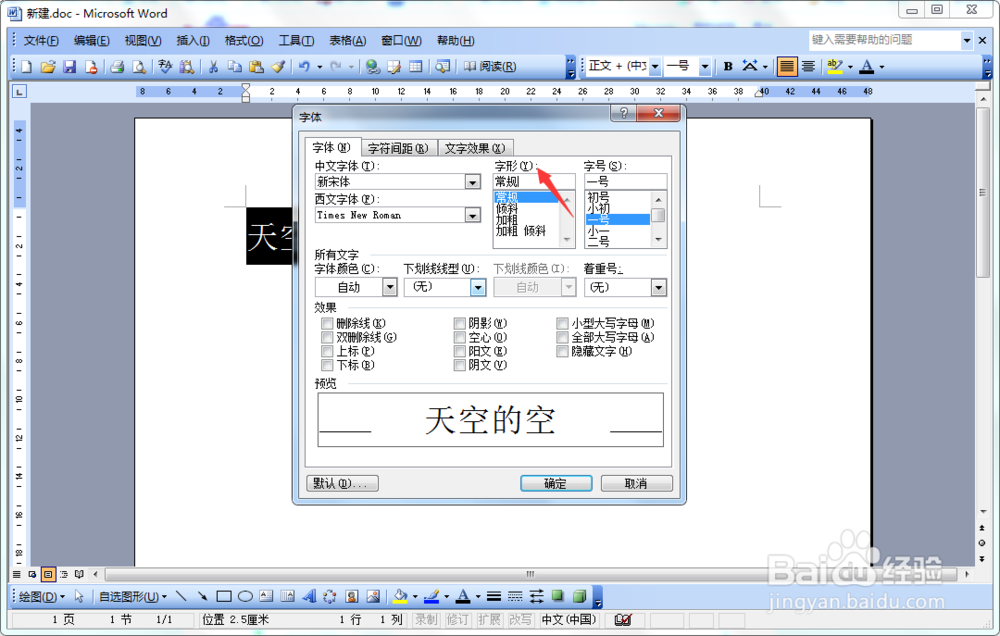The image size is (1000, 636).
Task: Open the 表格(A) menu
Action: tap(348, 41)
